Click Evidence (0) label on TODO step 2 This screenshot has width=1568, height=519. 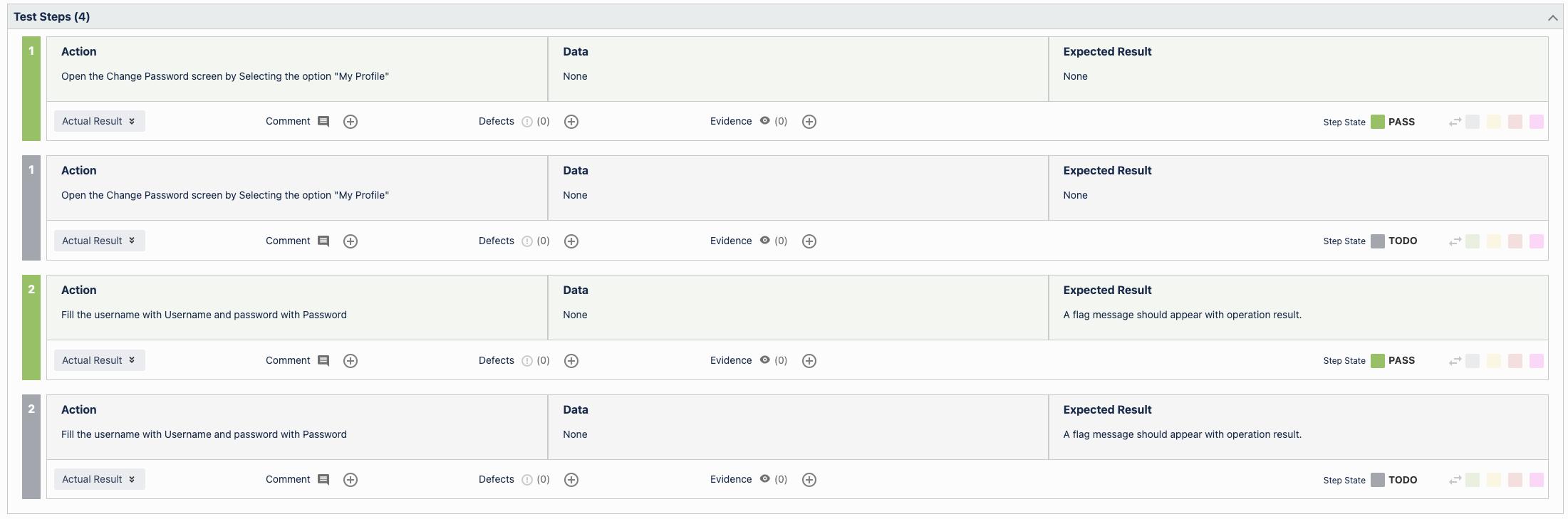(x=749, y=479)
